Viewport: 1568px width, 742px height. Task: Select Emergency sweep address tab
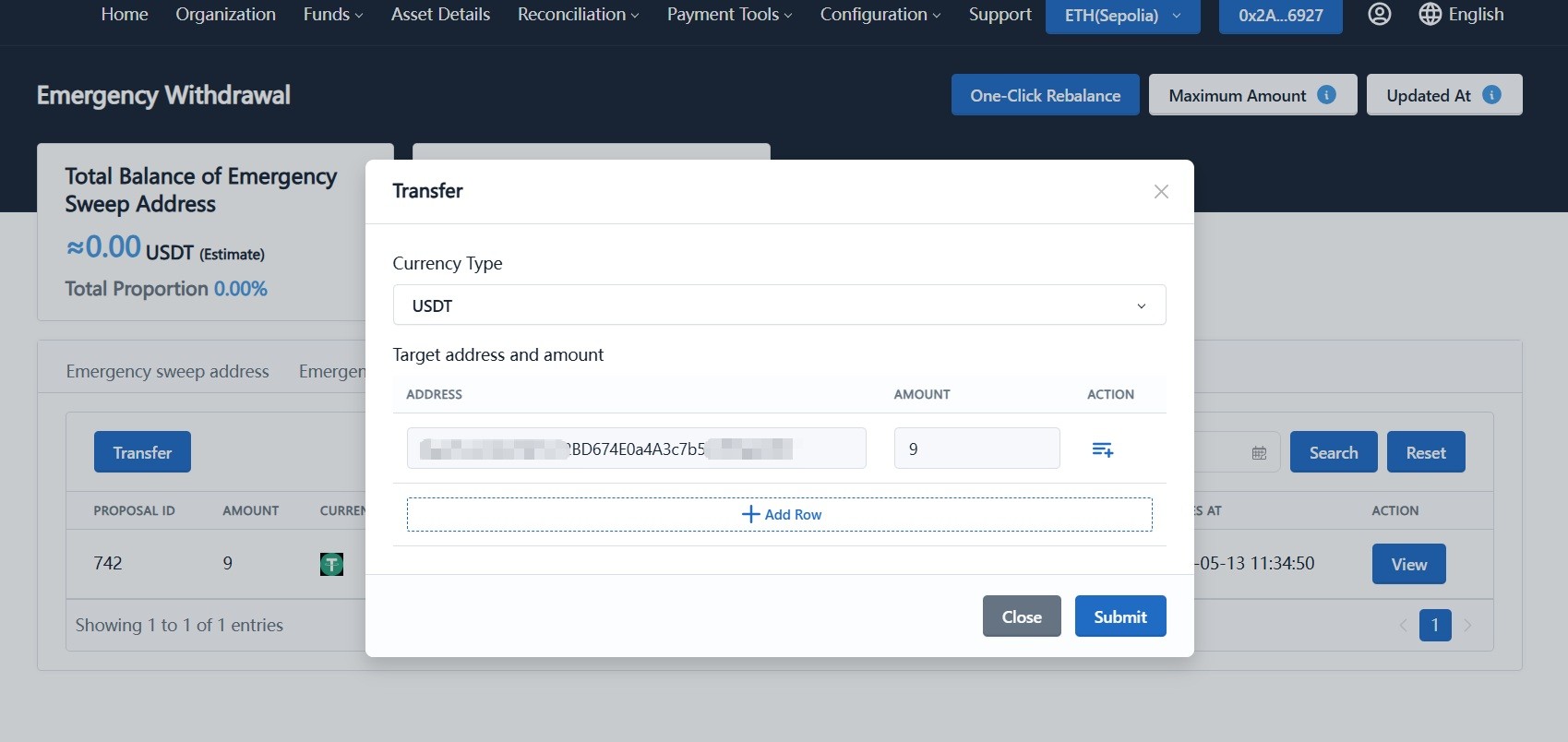(167, 371)
